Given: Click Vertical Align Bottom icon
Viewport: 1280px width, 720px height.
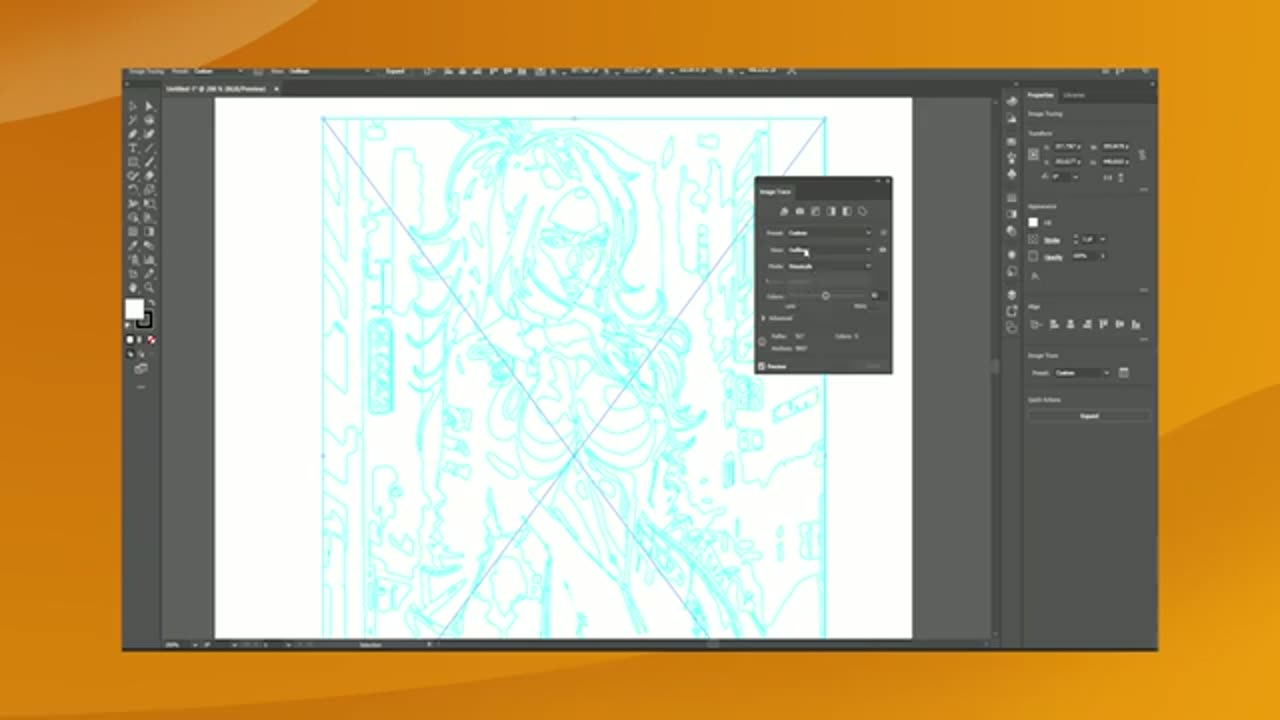Looking at the screenshot, I should click(1135, 324).
